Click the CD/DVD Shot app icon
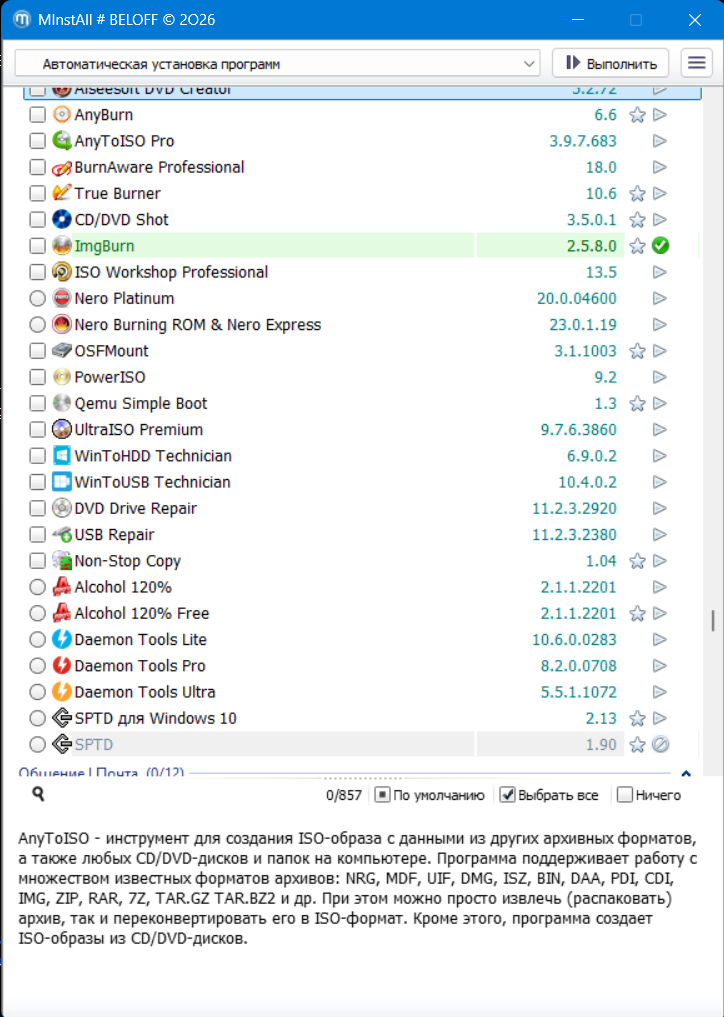The image size is (724, 1017). (61, 219)
